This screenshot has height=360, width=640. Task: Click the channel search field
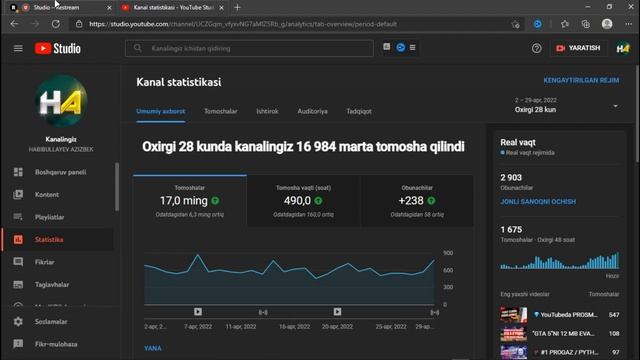[249, 48]
